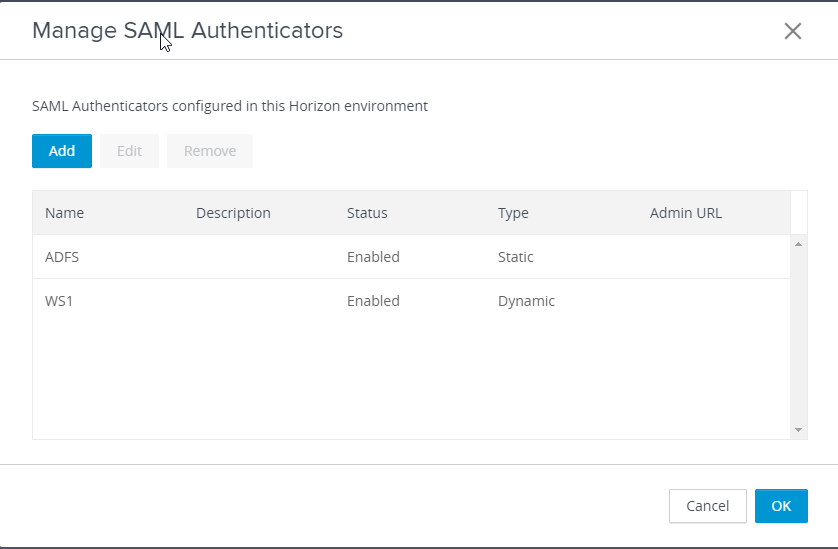Select the ADFS authenticator row

pos(412,257)
